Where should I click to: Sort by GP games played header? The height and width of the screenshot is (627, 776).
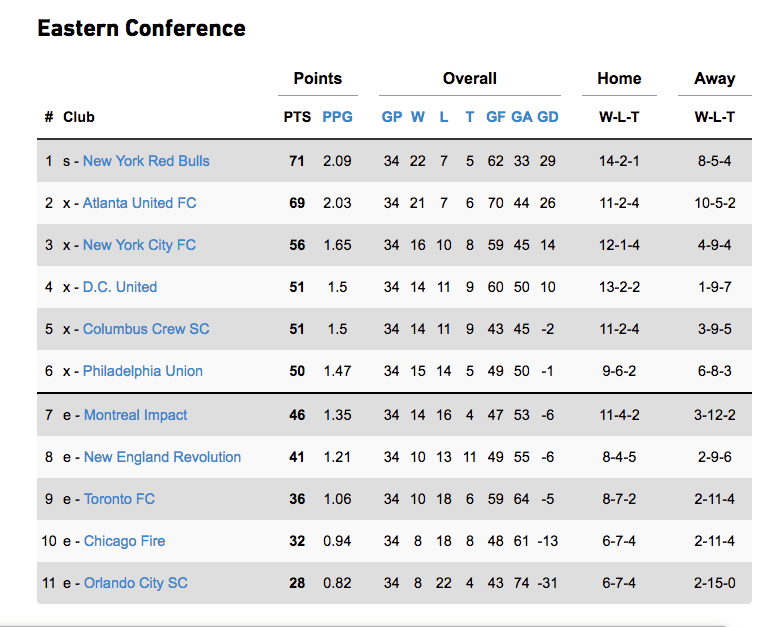coord(392,117)
